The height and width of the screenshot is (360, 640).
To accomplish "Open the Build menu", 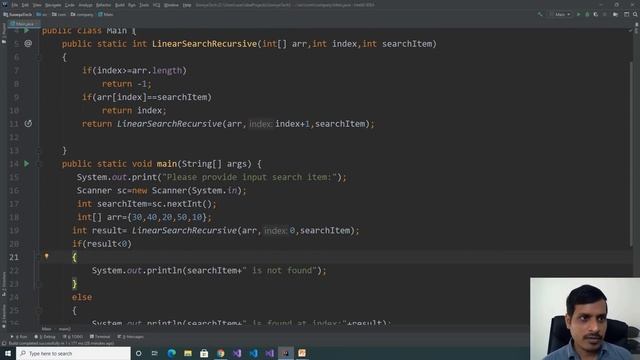I will click(120, 5).
